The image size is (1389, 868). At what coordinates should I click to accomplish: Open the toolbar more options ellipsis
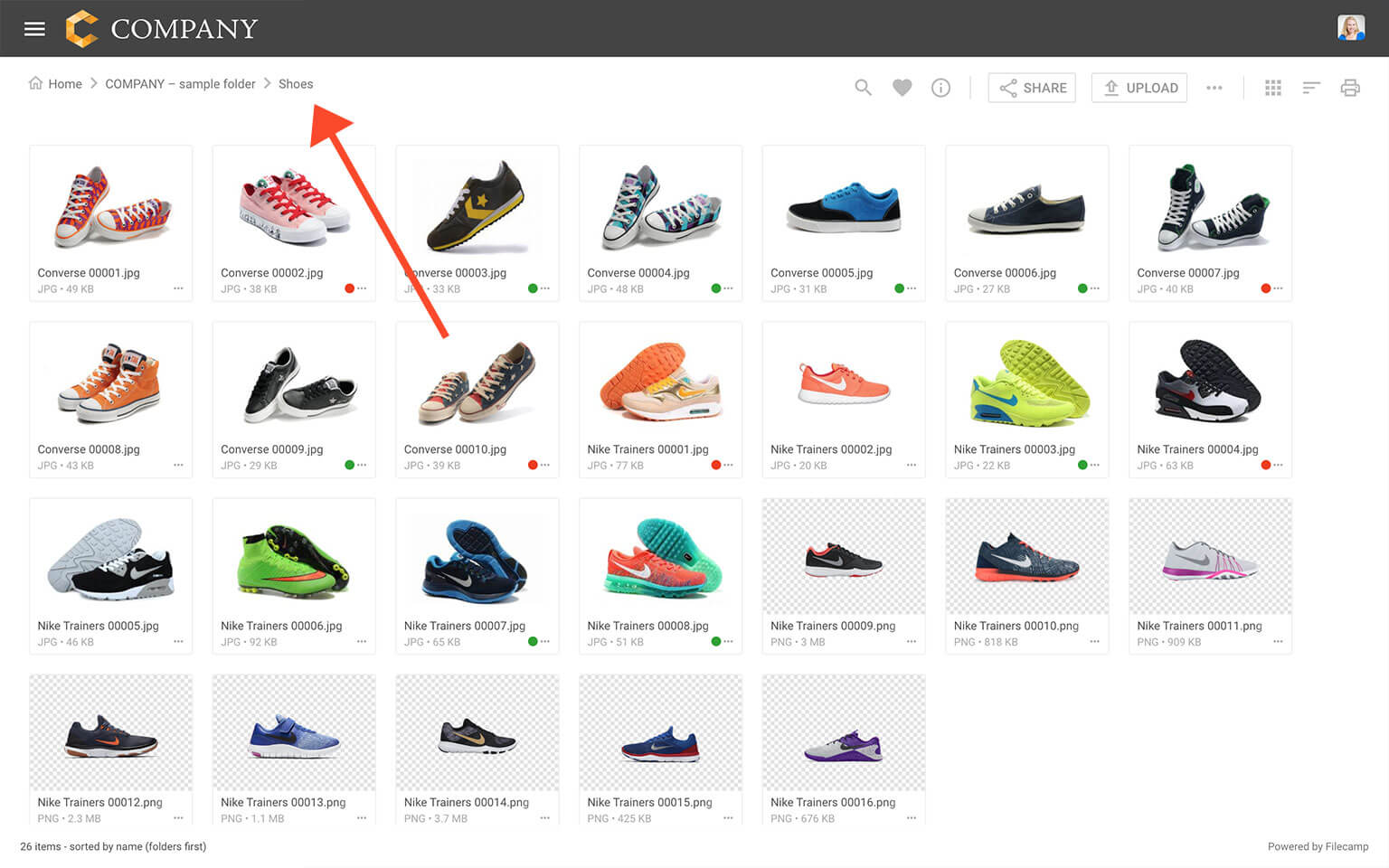(1214, 88)
